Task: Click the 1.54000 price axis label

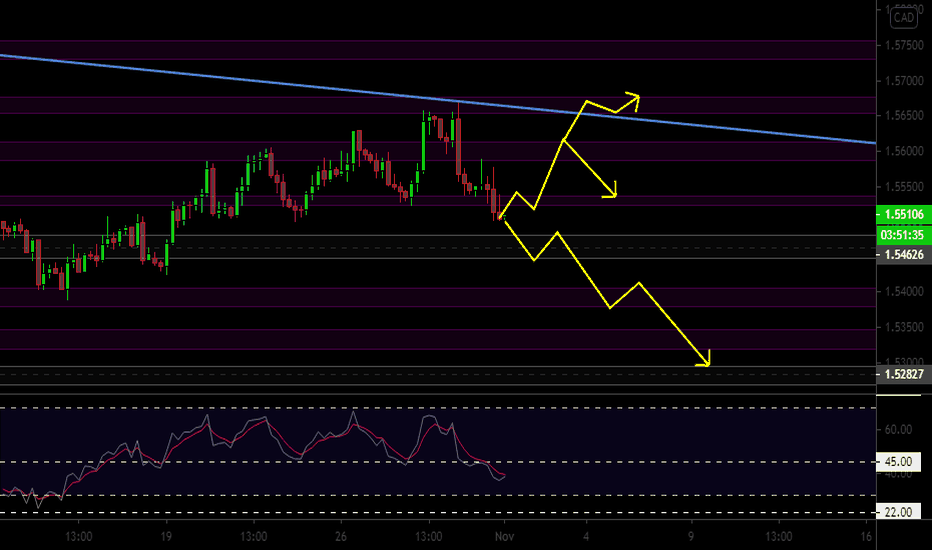Action: tap(904, 292)
